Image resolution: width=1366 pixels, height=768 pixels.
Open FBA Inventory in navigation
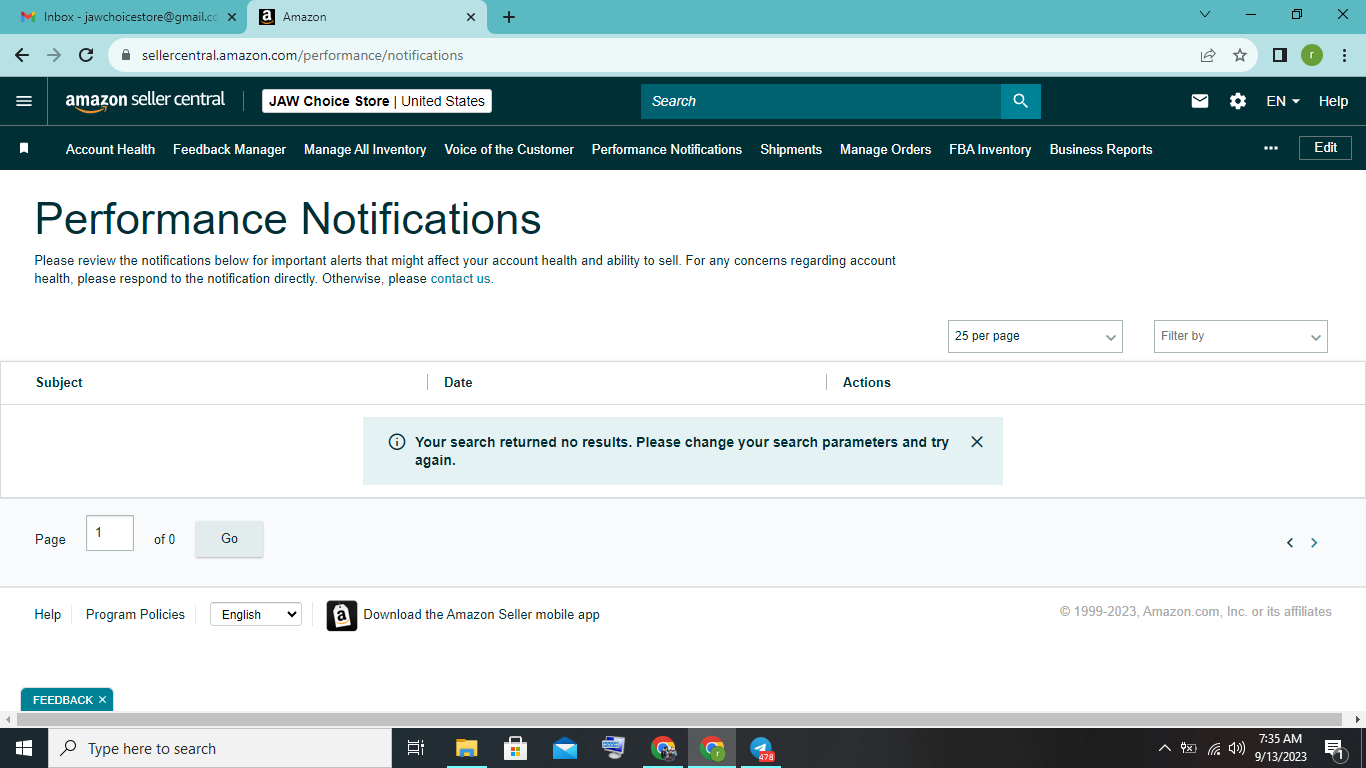(x=990, y=149)
